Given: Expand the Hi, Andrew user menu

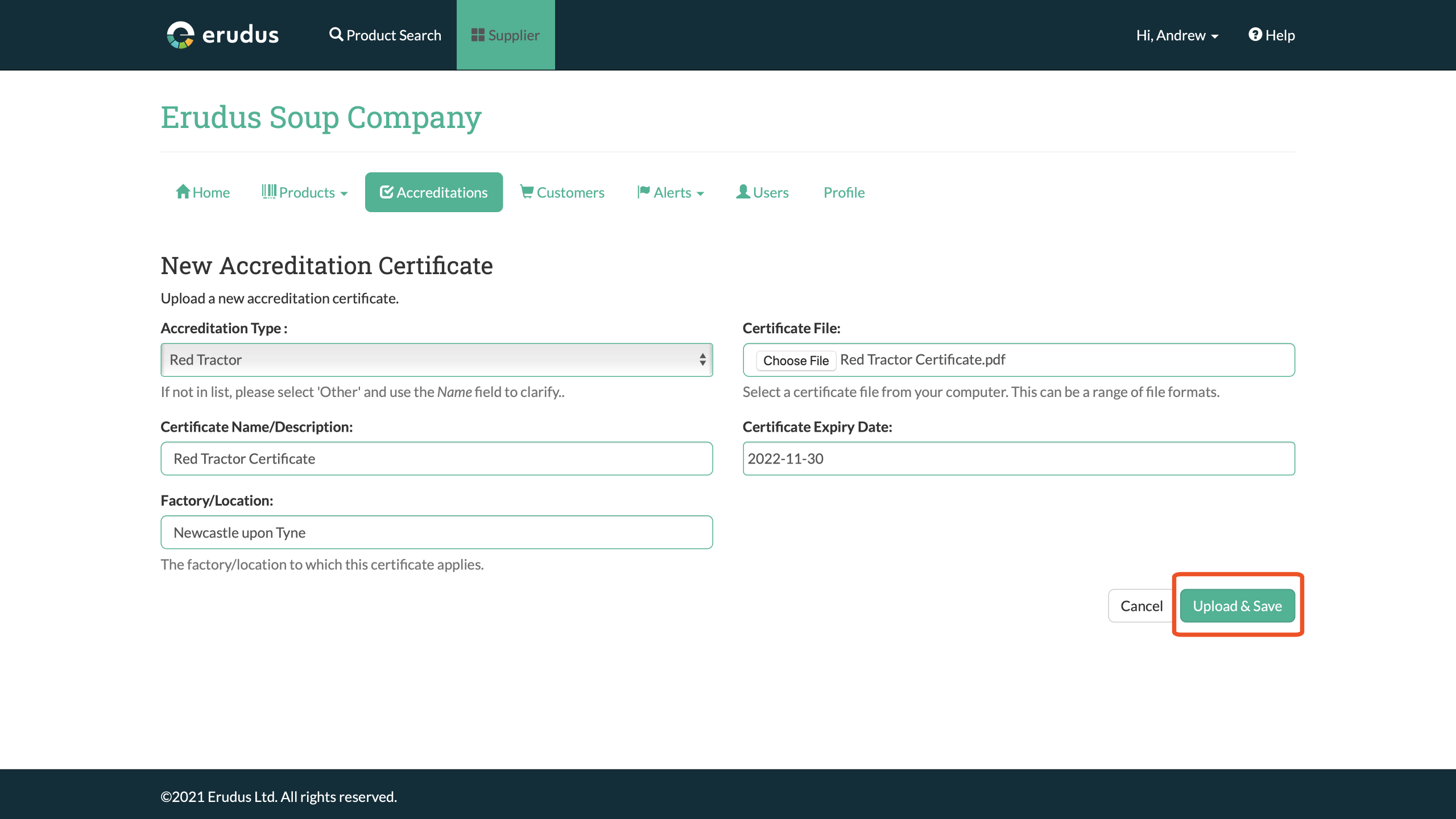Looking at the screenshot, I should coord(1176,35).
